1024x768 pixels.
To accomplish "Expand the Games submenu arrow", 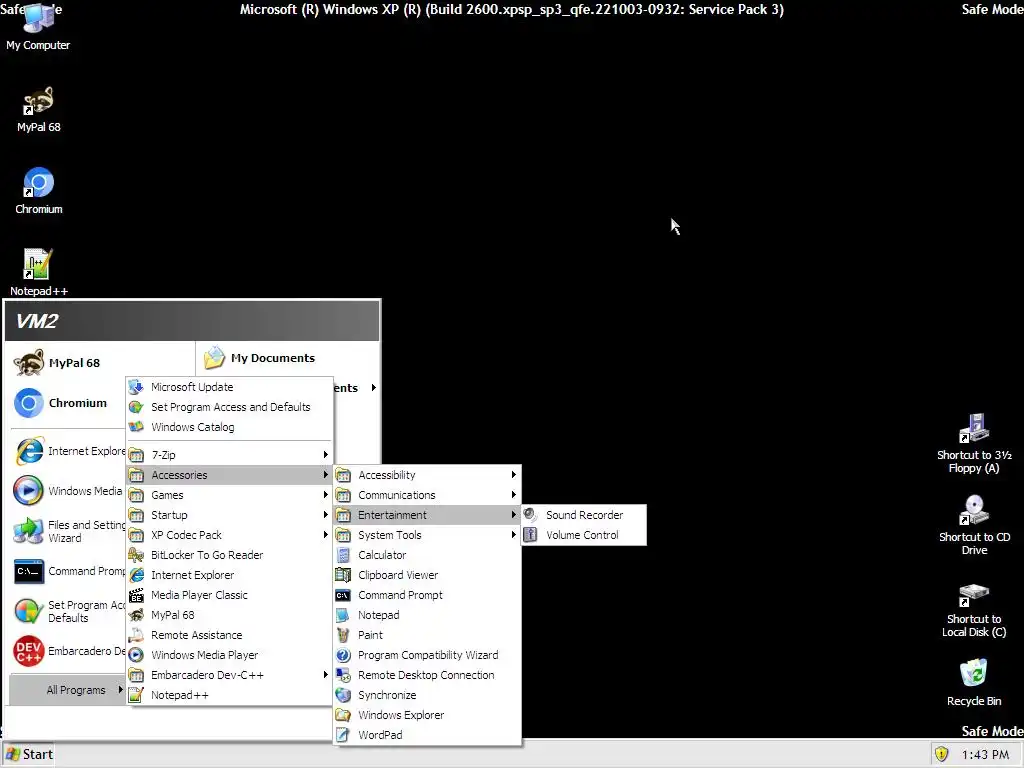I will (325, 495).
